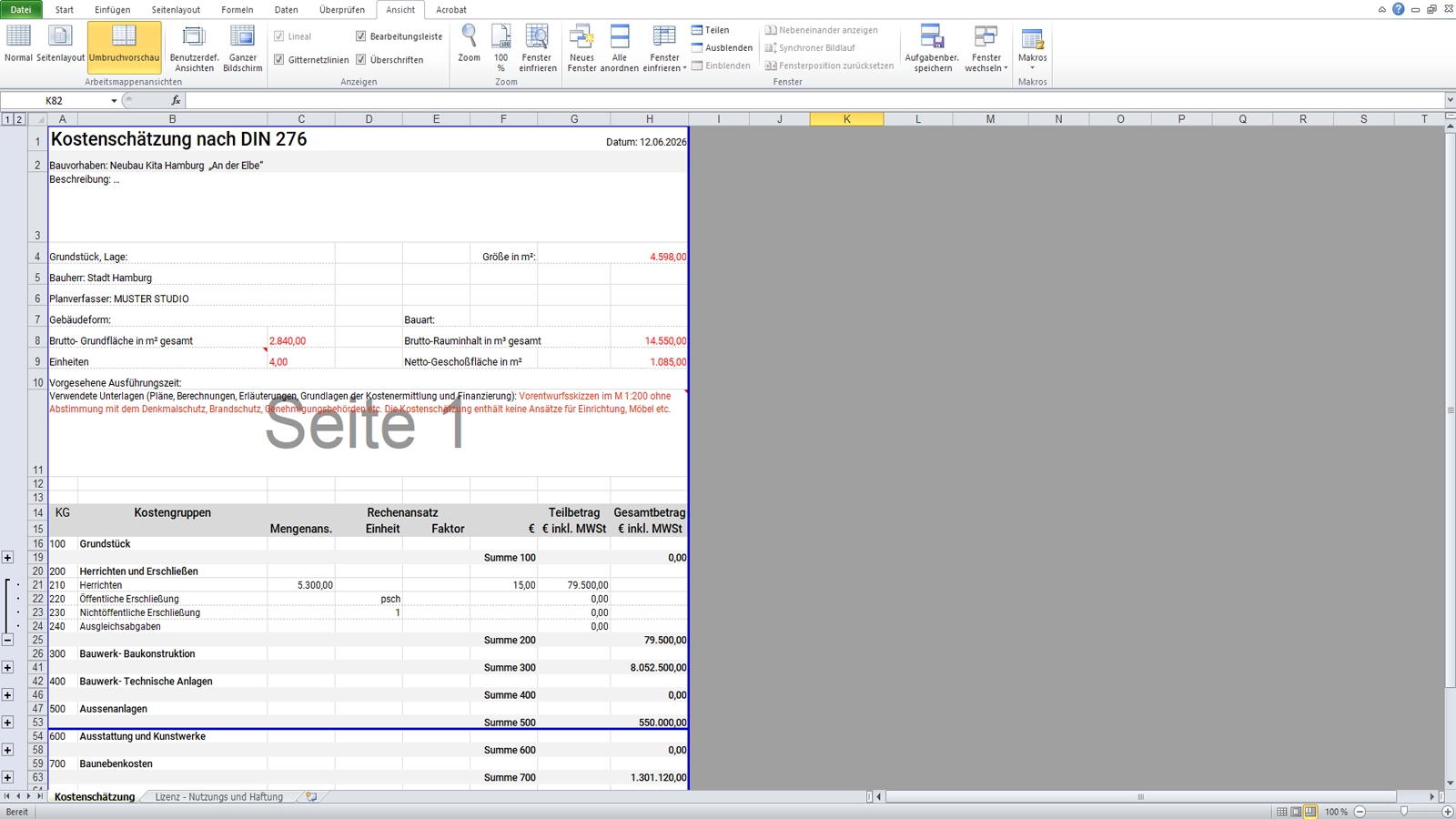The image size is (1456, 819).
Task: Show outline level 1
Action: (7, 119)
